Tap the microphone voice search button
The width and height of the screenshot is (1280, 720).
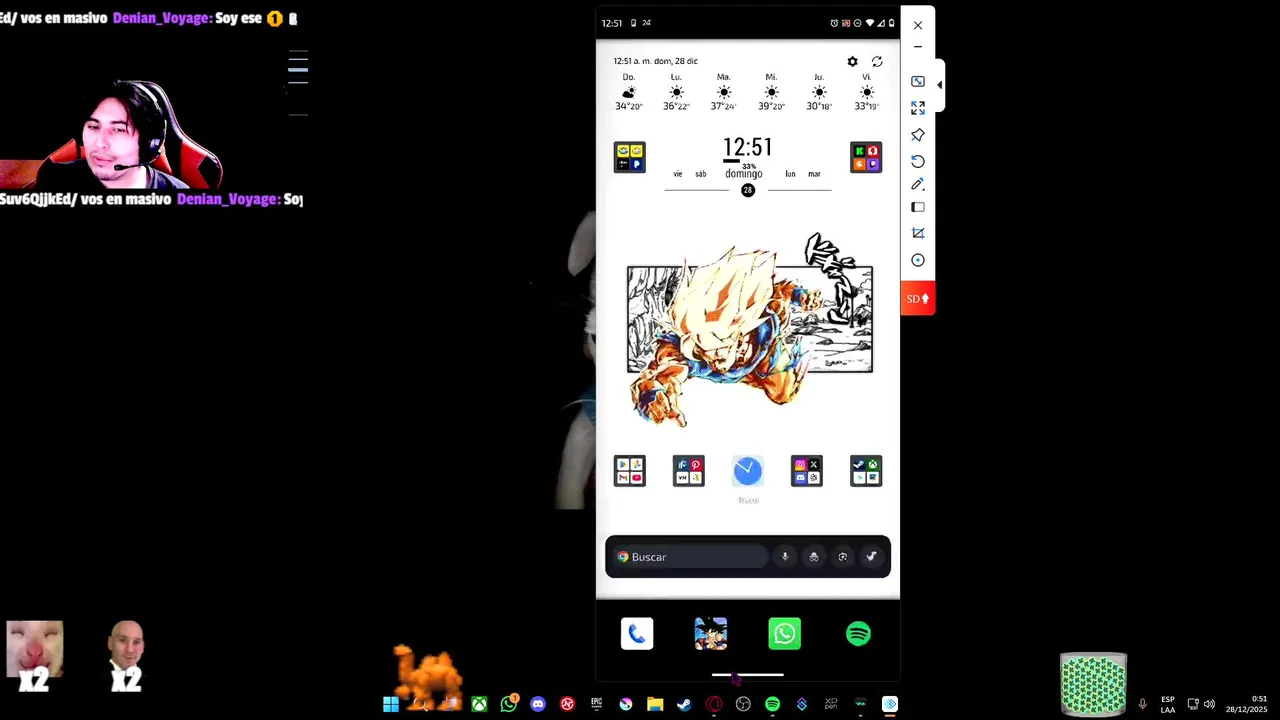[785, 557]
